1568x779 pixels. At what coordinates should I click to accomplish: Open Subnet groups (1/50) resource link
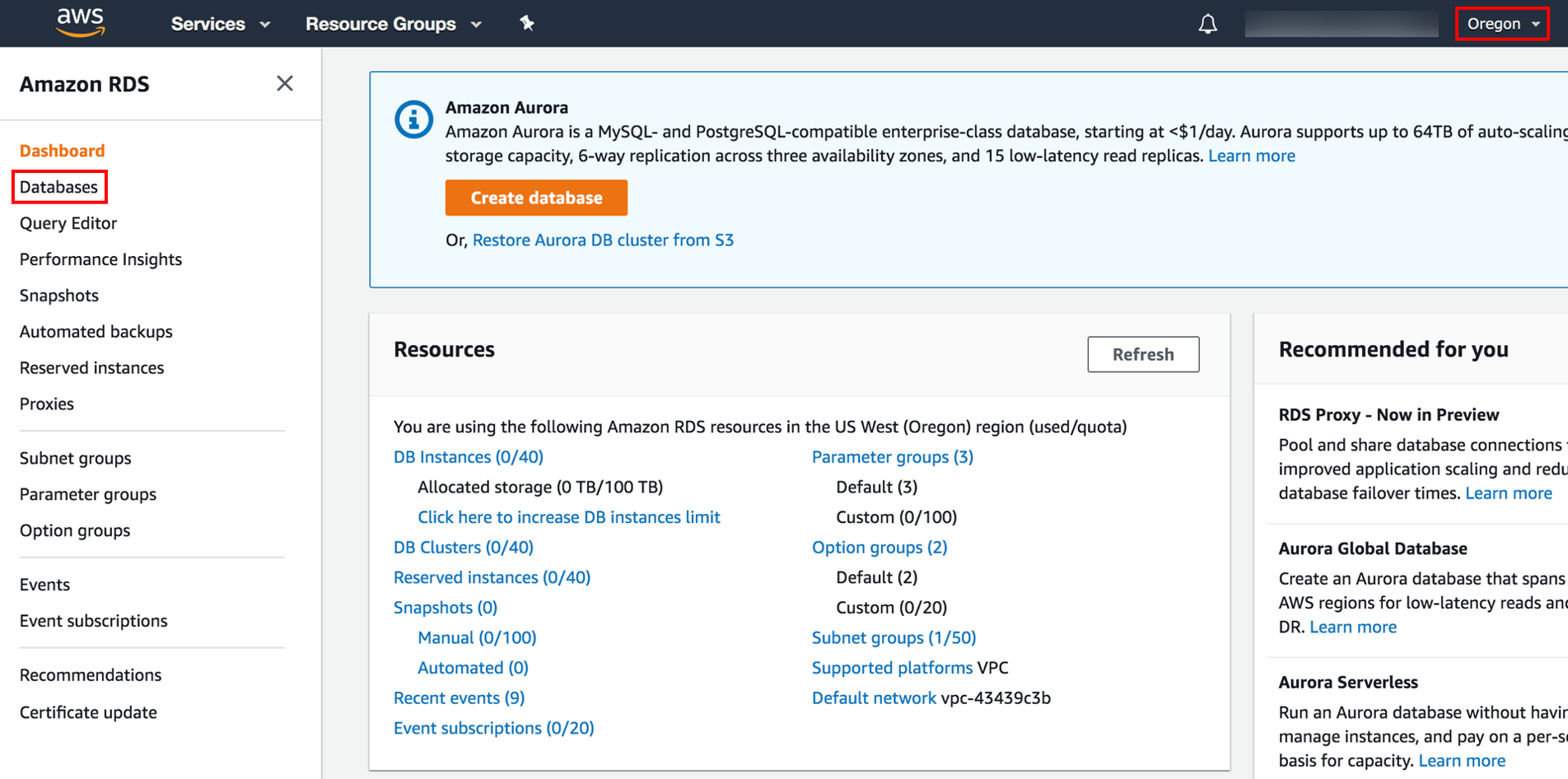pyautogui.click(x=894, y=638)
